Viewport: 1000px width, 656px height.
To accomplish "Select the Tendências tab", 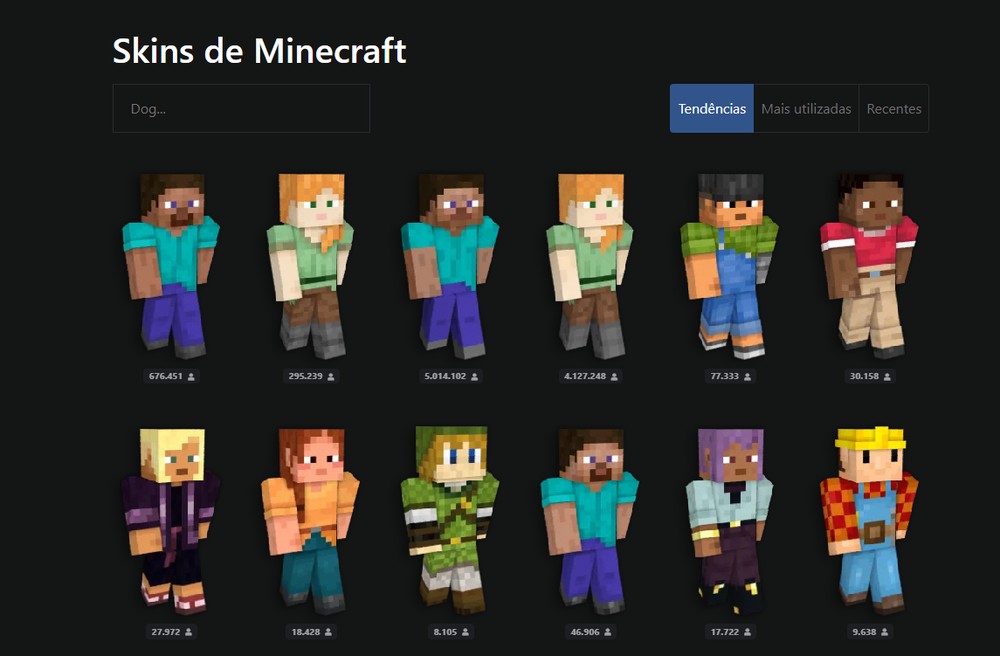I will click(x=710, y=108).
